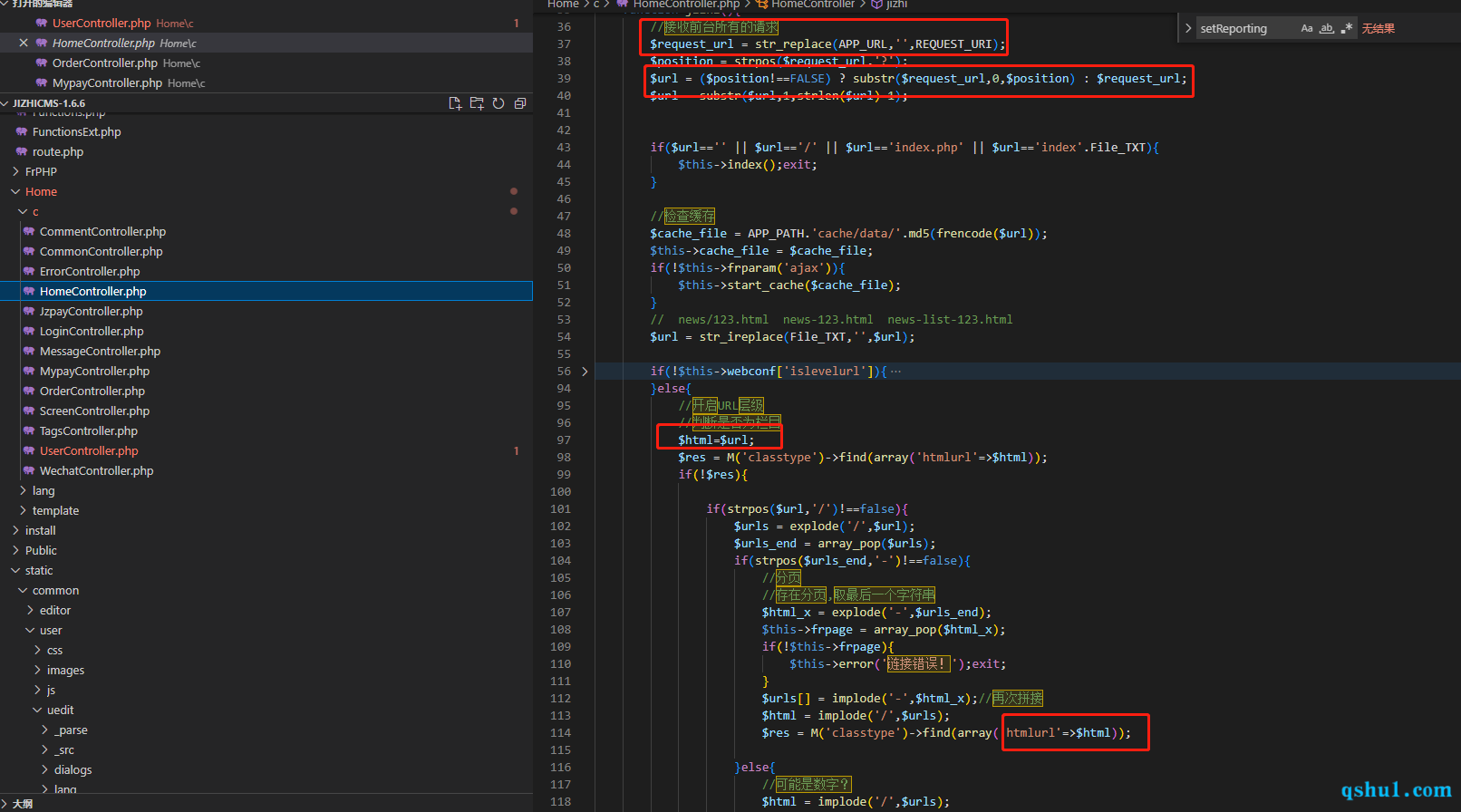Collapse the uedit folder
This screenshot has height=812, width=1461.
coord(38,710)
